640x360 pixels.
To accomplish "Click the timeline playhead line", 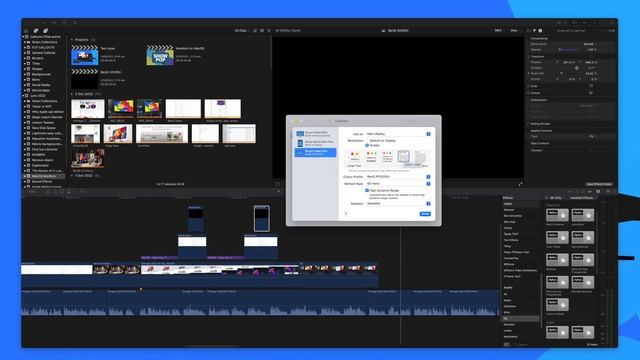I will click(x=400, y=286).
